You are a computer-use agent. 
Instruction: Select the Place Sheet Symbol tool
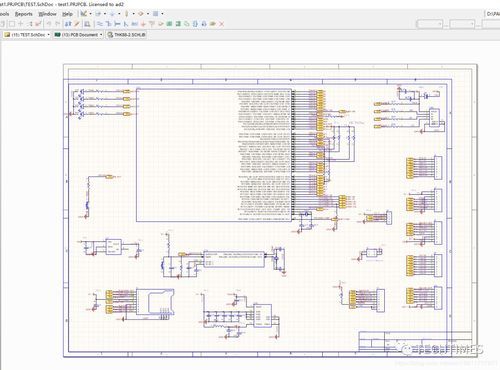(x=169, y=24)
